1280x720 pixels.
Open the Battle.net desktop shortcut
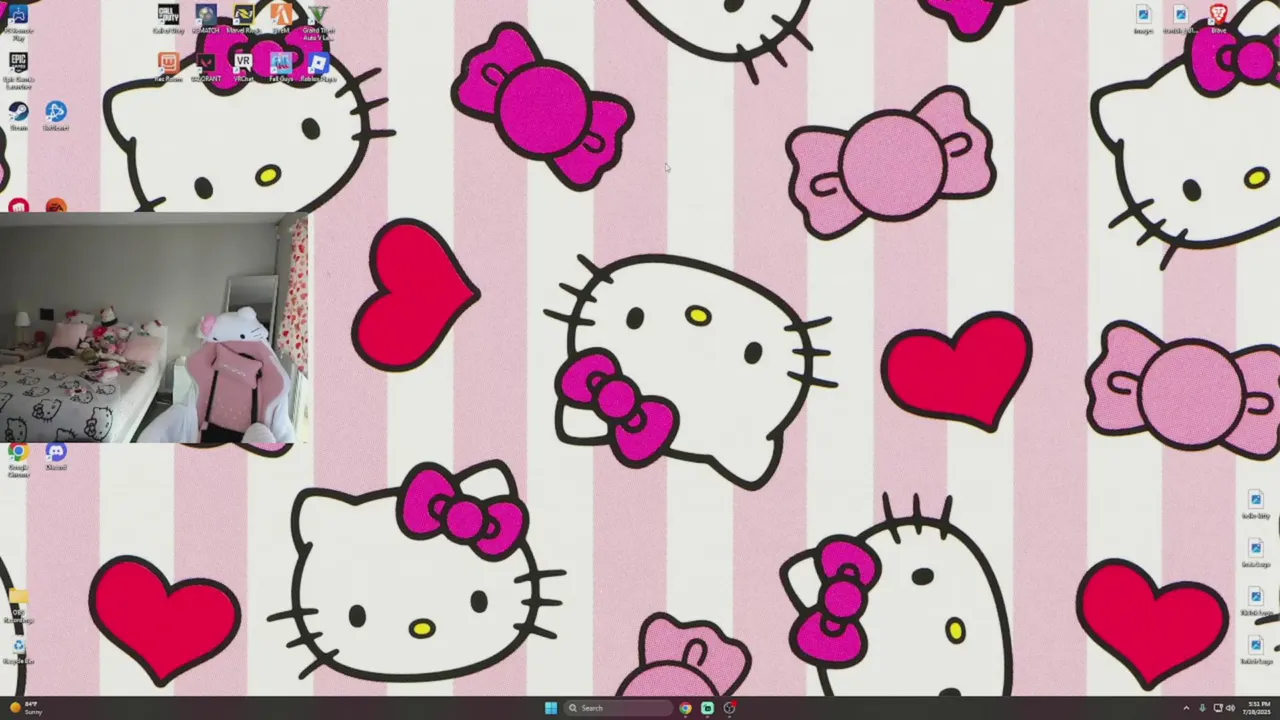tap(56, 116)
